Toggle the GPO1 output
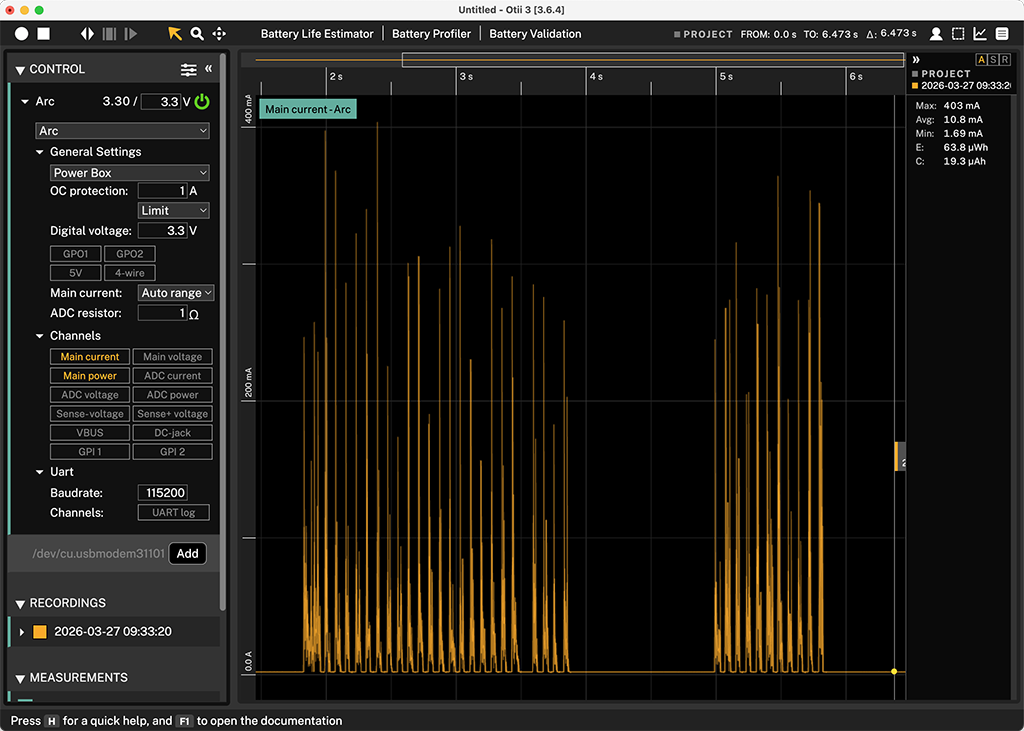This screenshot has width=1024, height=731. click(x=76, y=253)
